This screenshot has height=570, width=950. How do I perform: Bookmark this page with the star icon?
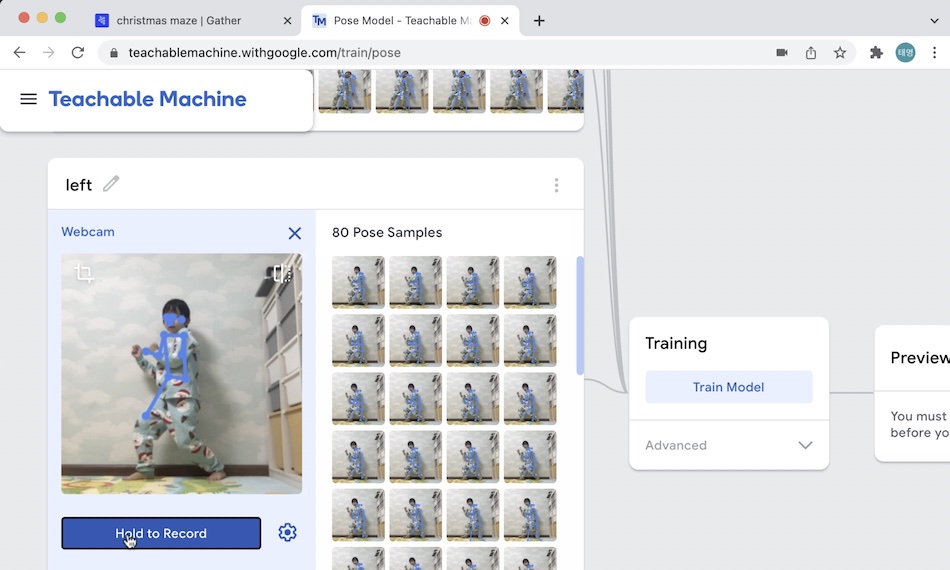840,53
